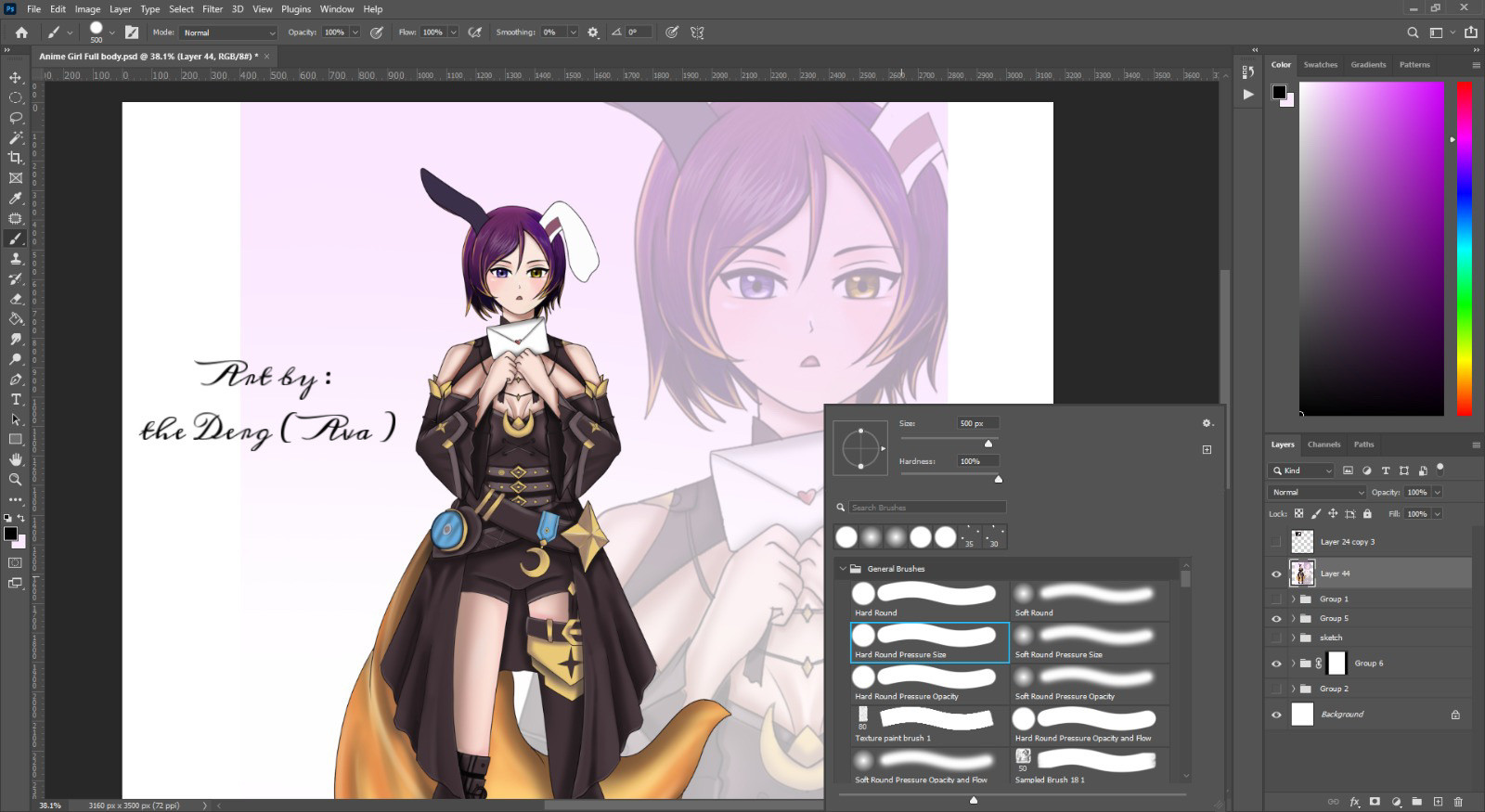Toggle lock all padlock button

[x=1367, y=513]
